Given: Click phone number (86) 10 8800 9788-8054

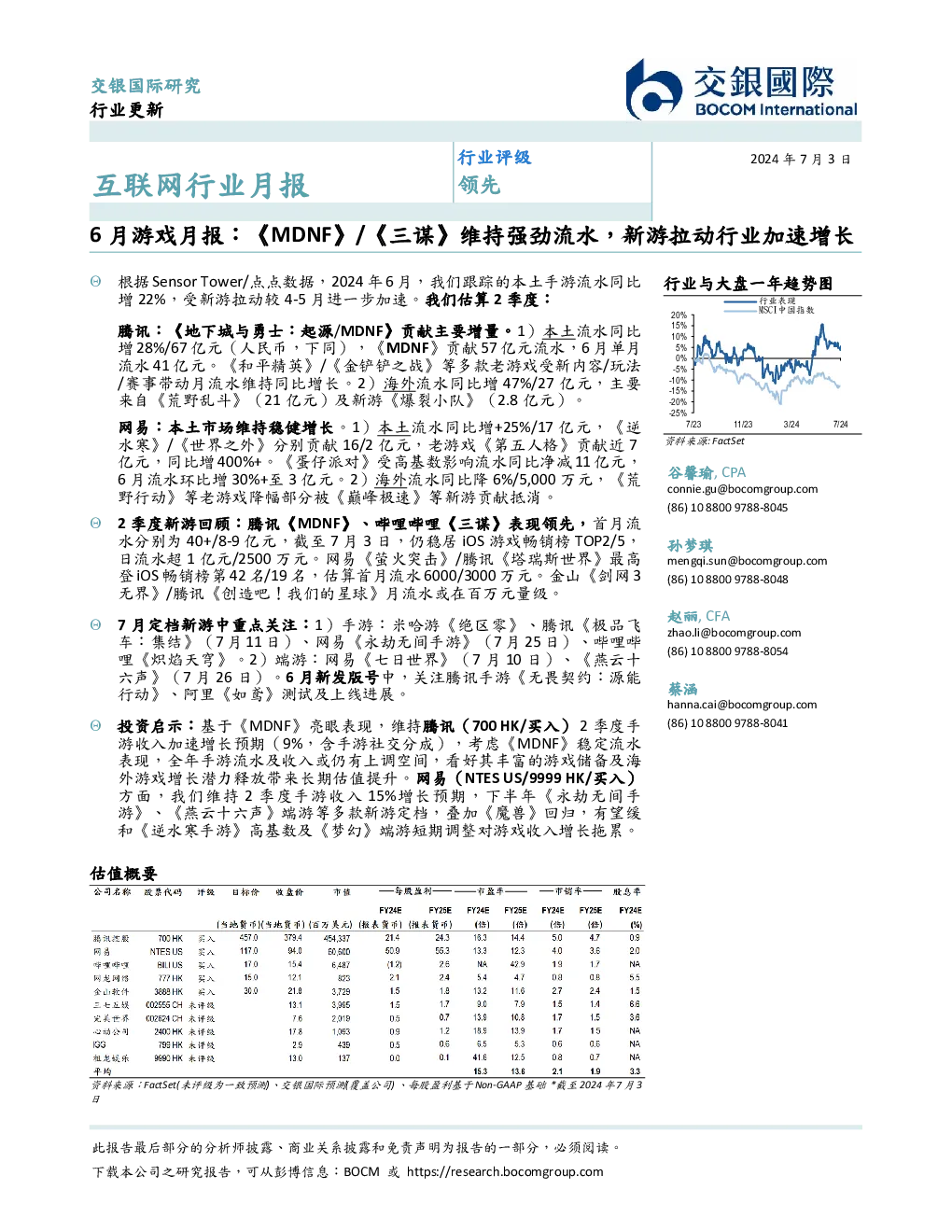Looking at the screenshot, I should tap(727, 651).
